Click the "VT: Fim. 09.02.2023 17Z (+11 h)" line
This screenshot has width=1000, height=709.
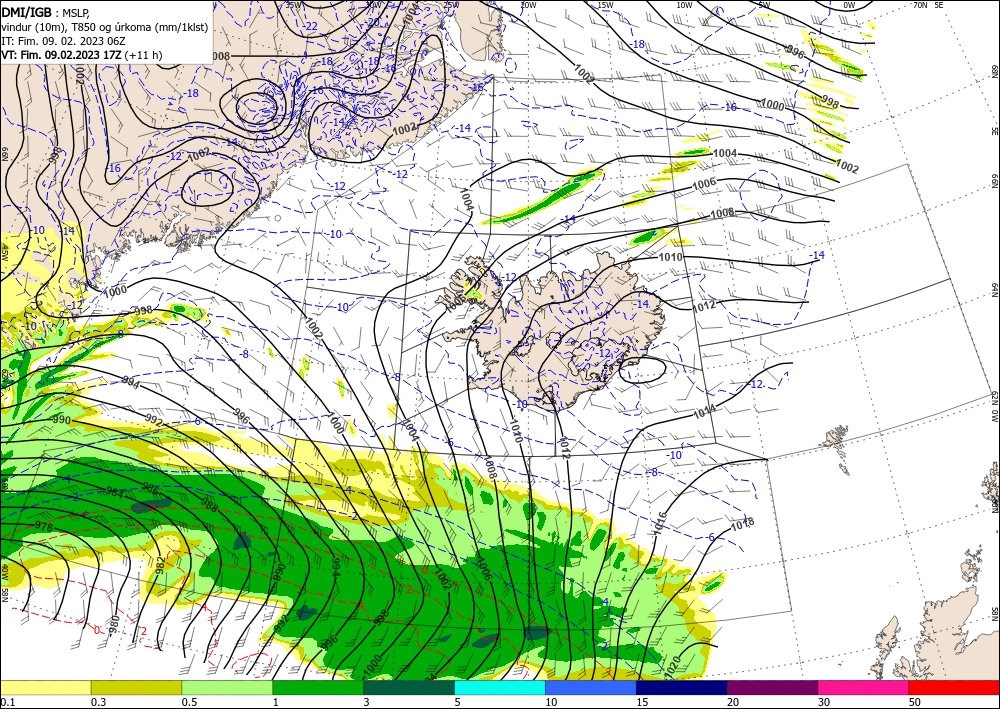tap(82, 55)
